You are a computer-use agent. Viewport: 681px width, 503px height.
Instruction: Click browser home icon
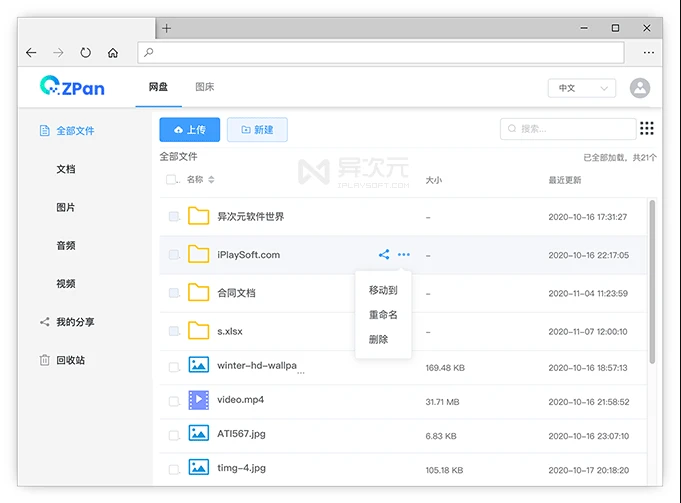(113, 53)
